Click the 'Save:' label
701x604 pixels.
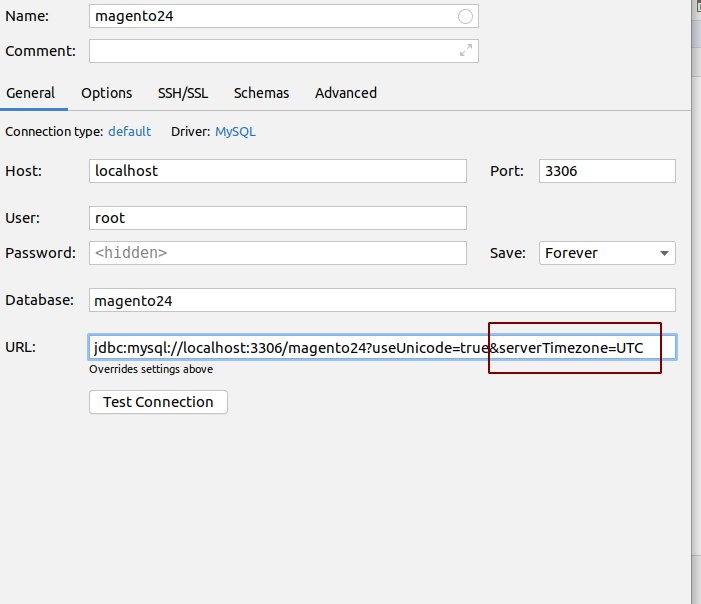[507, 253]
